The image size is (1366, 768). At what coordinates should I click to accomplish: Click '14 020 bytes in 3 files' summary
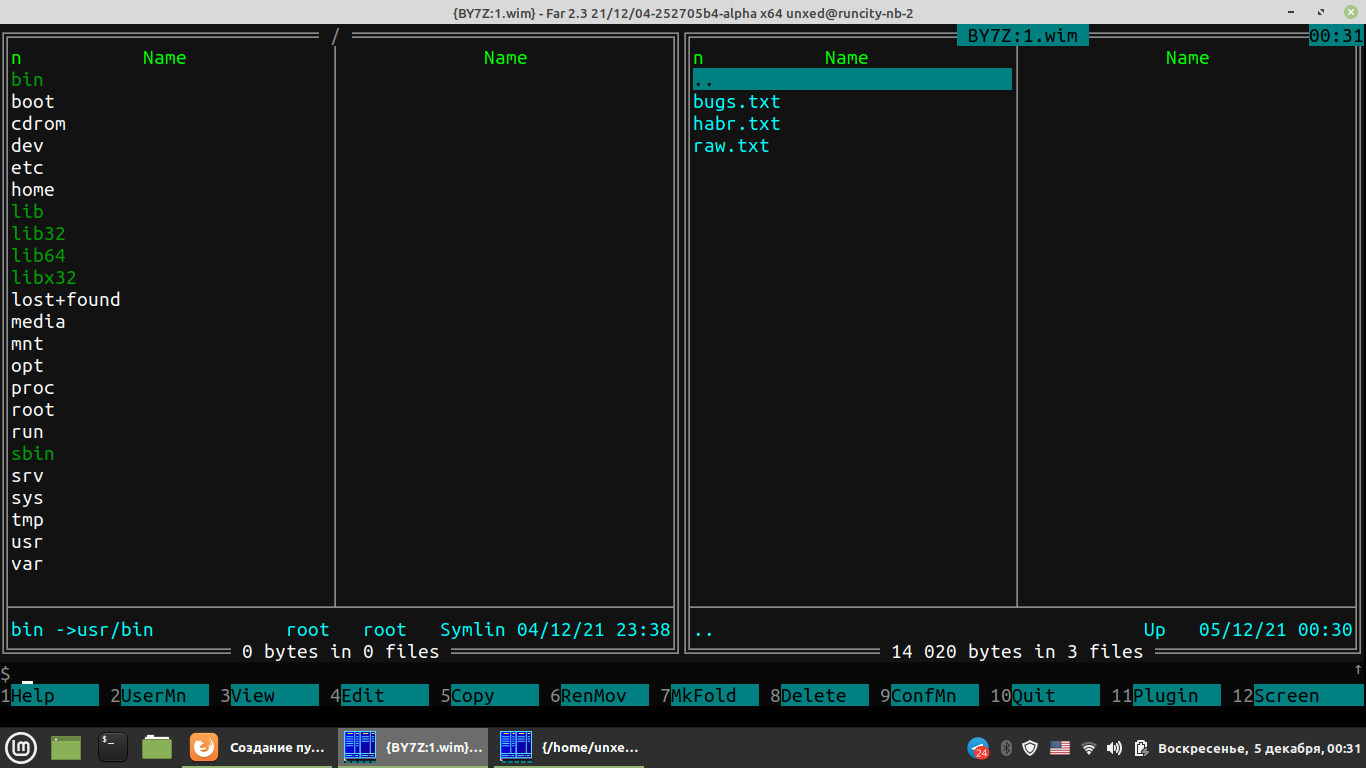click(x=1017, y=651)
